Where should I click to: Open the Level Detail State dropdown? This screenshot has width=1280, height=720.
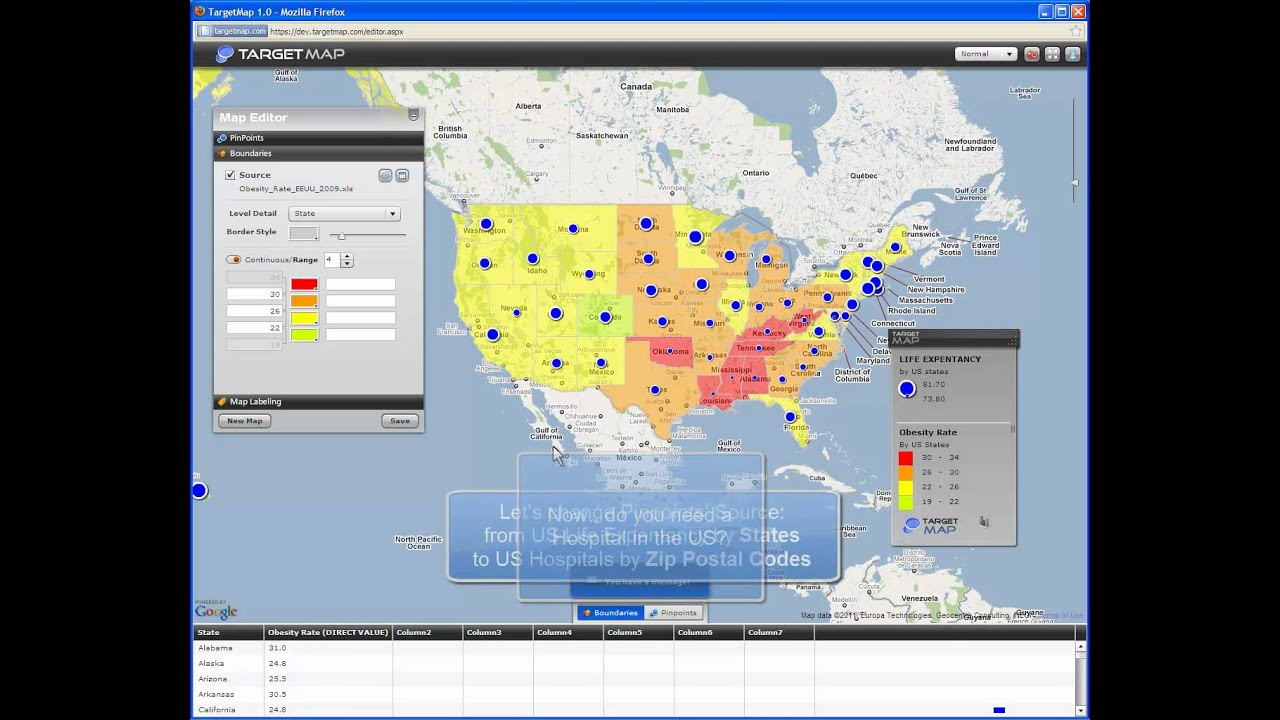tap(344, 213)
